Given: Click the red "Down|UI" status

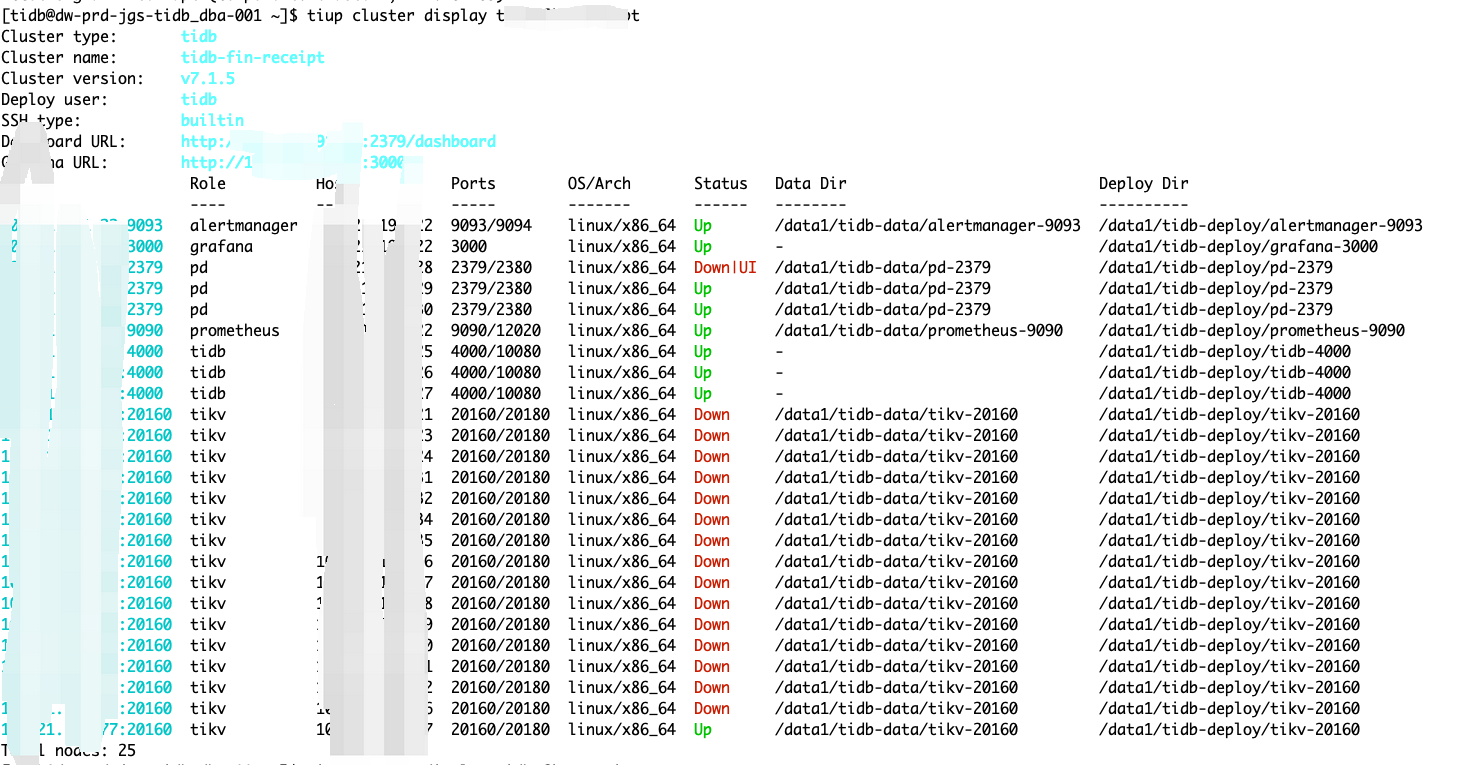Looking at the screenshot, I should click(x=725, y=268).
